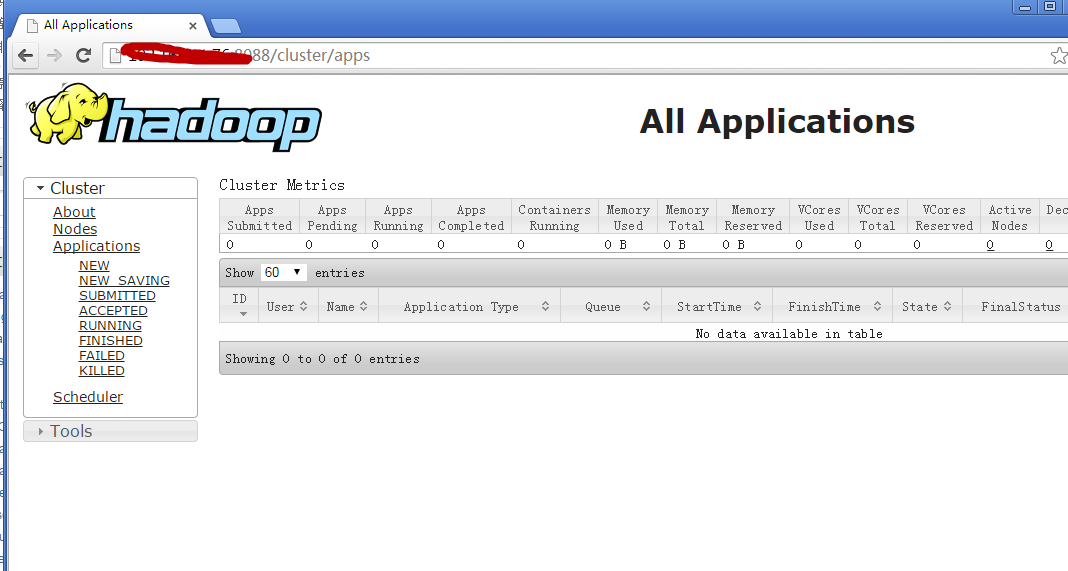Viewport: 1068px width, 571px height.
Task: Reload the page with the refresh icon
Action: pyautogui.click(x=83, y=56)
